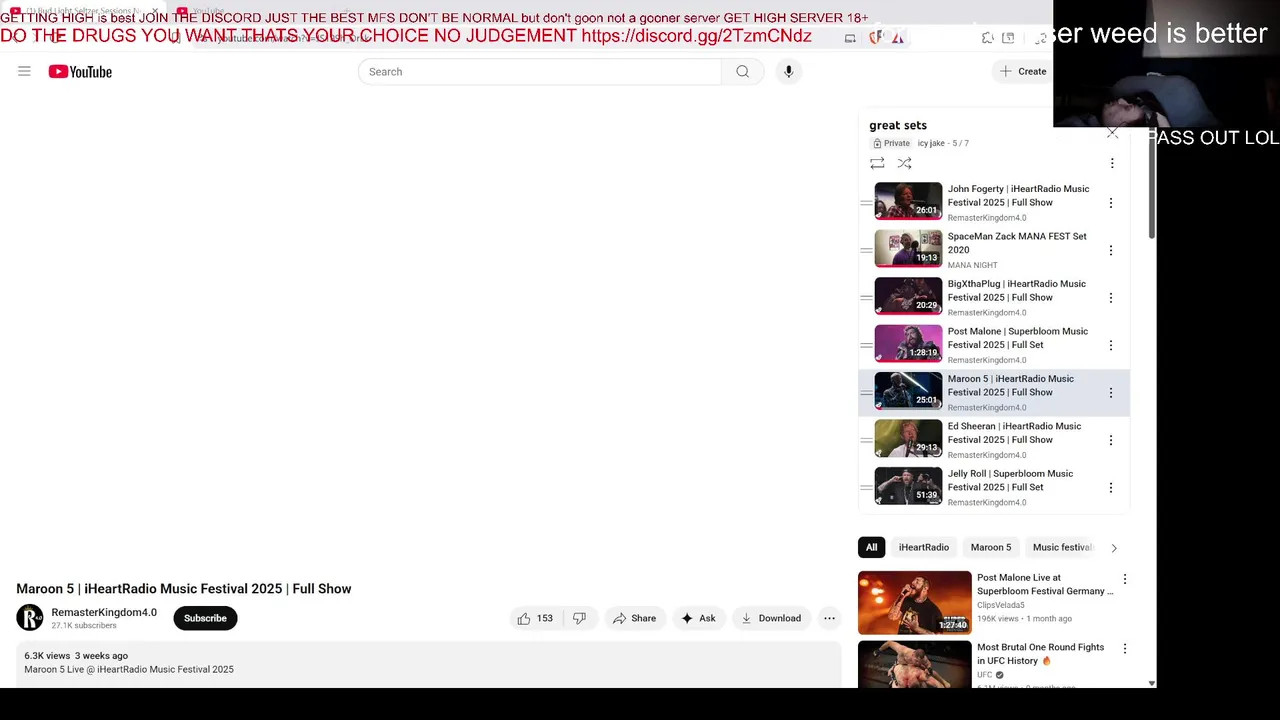Subscribe to RemasterKingdom4.0
This screenshot has width=1280, height=720.
pos(205,618)
